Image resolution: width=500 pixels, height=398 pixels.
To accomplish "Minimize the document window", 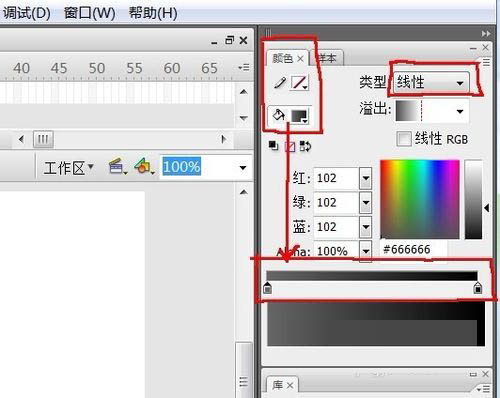I will [x=214, y=42].
